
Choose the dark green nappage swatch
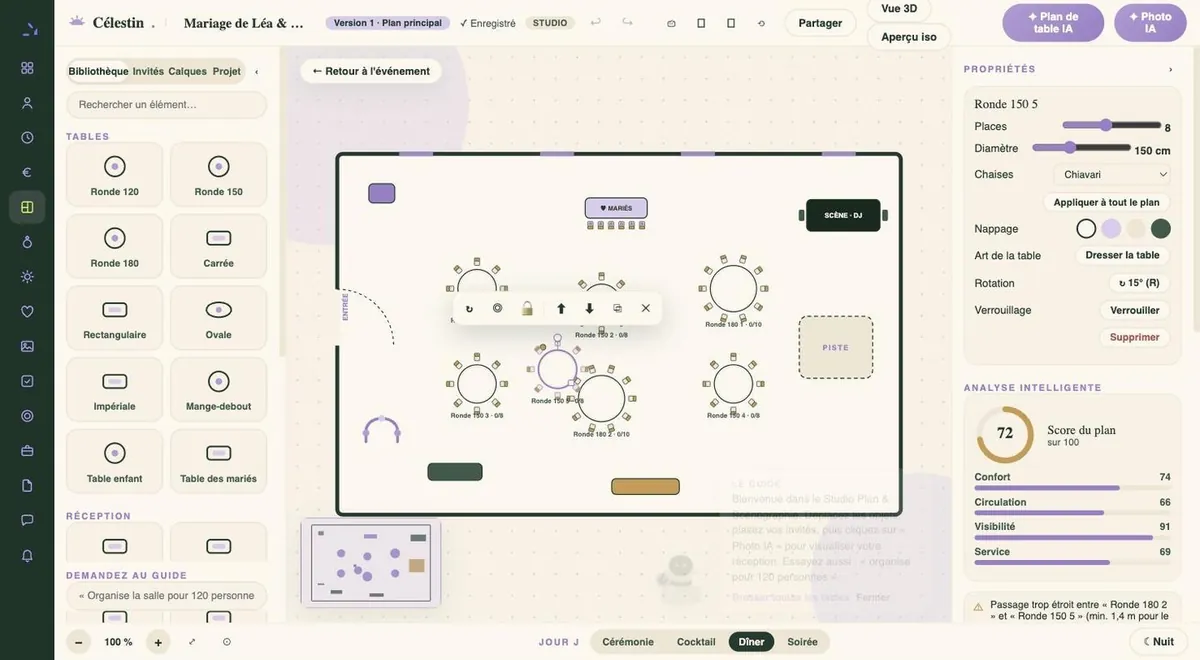click(1160, 229)
